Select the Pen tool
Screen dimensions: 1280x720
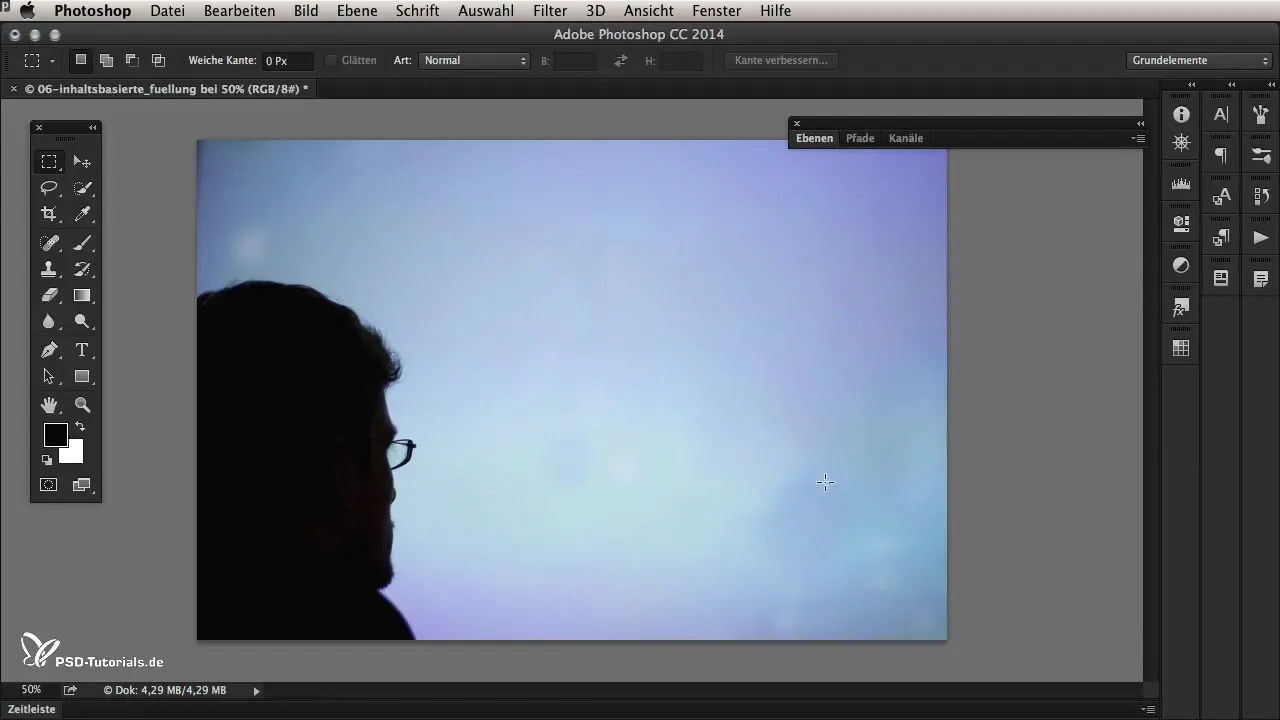[48, 350]
